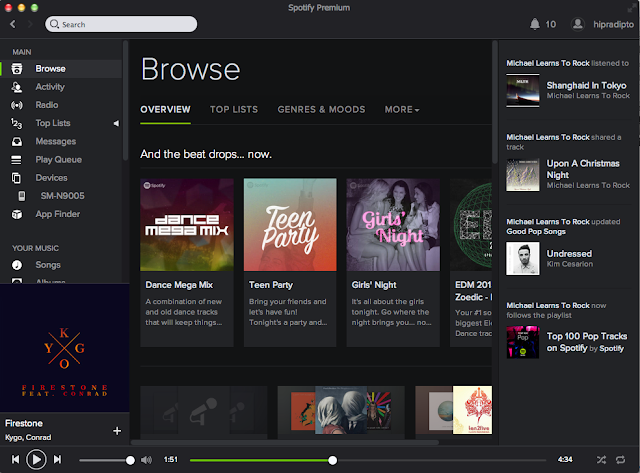Click the user profile avatar icon
Image resolution: width=640 pixels, height=473 pixels.
[x=578, y=24]
